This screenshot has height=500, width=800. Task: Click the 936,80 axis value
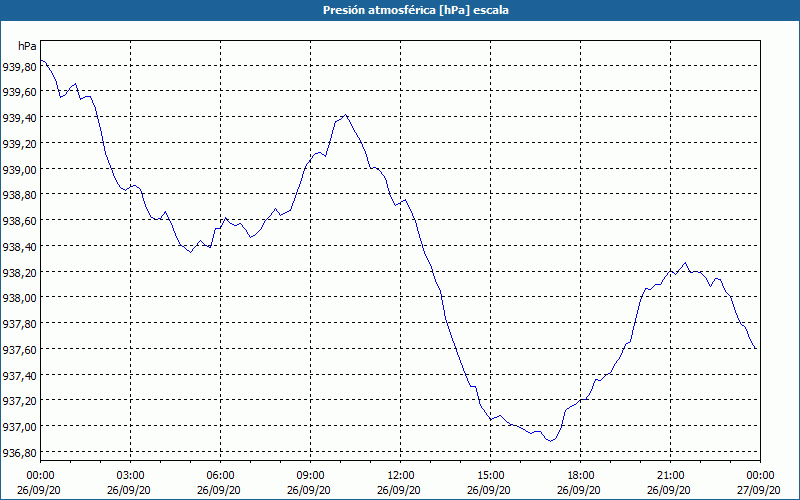(19, 452)
